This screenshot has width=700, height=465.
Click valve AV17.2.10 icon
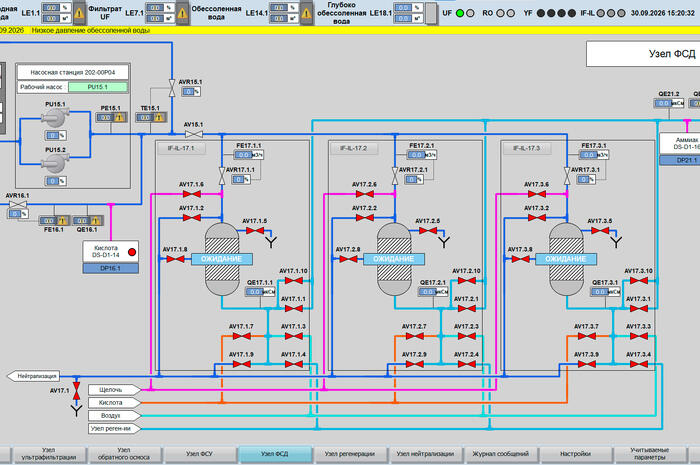coord(467,281)
